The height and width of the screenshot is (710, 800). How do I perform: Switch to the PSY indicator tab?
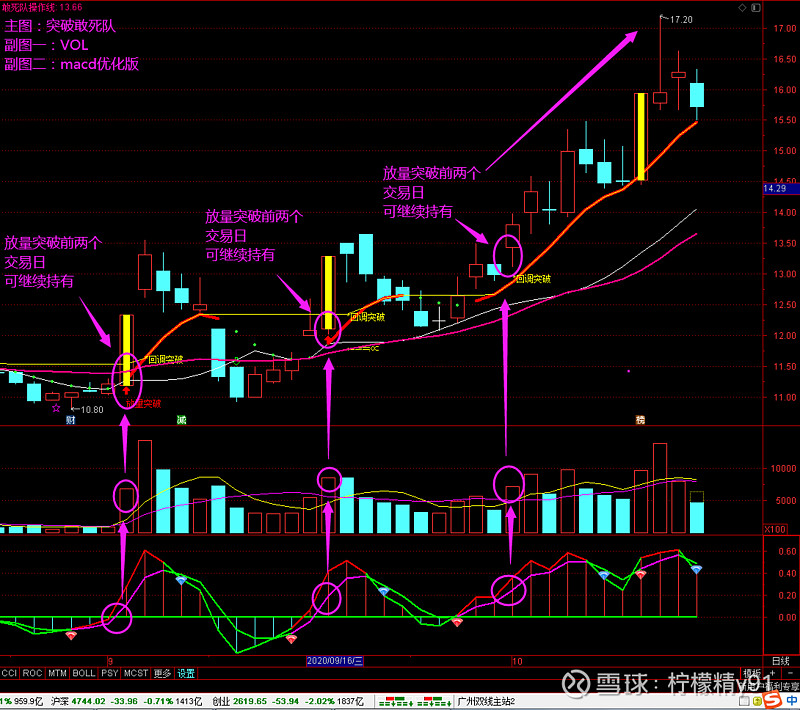pos(109,673)
